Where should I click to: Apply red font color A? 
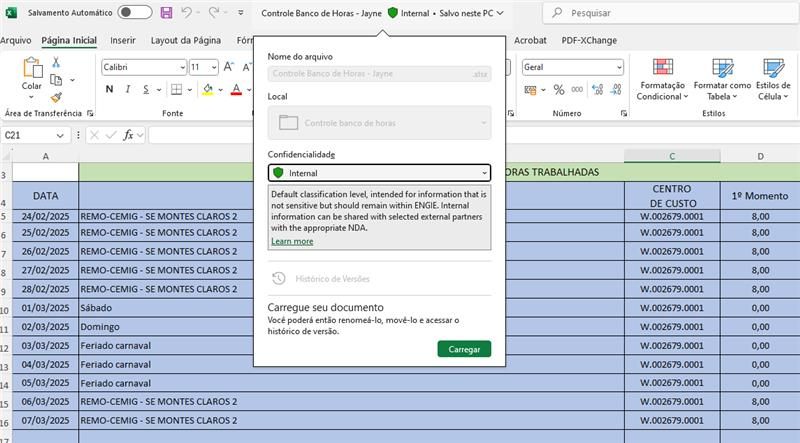tap(236, 90)
